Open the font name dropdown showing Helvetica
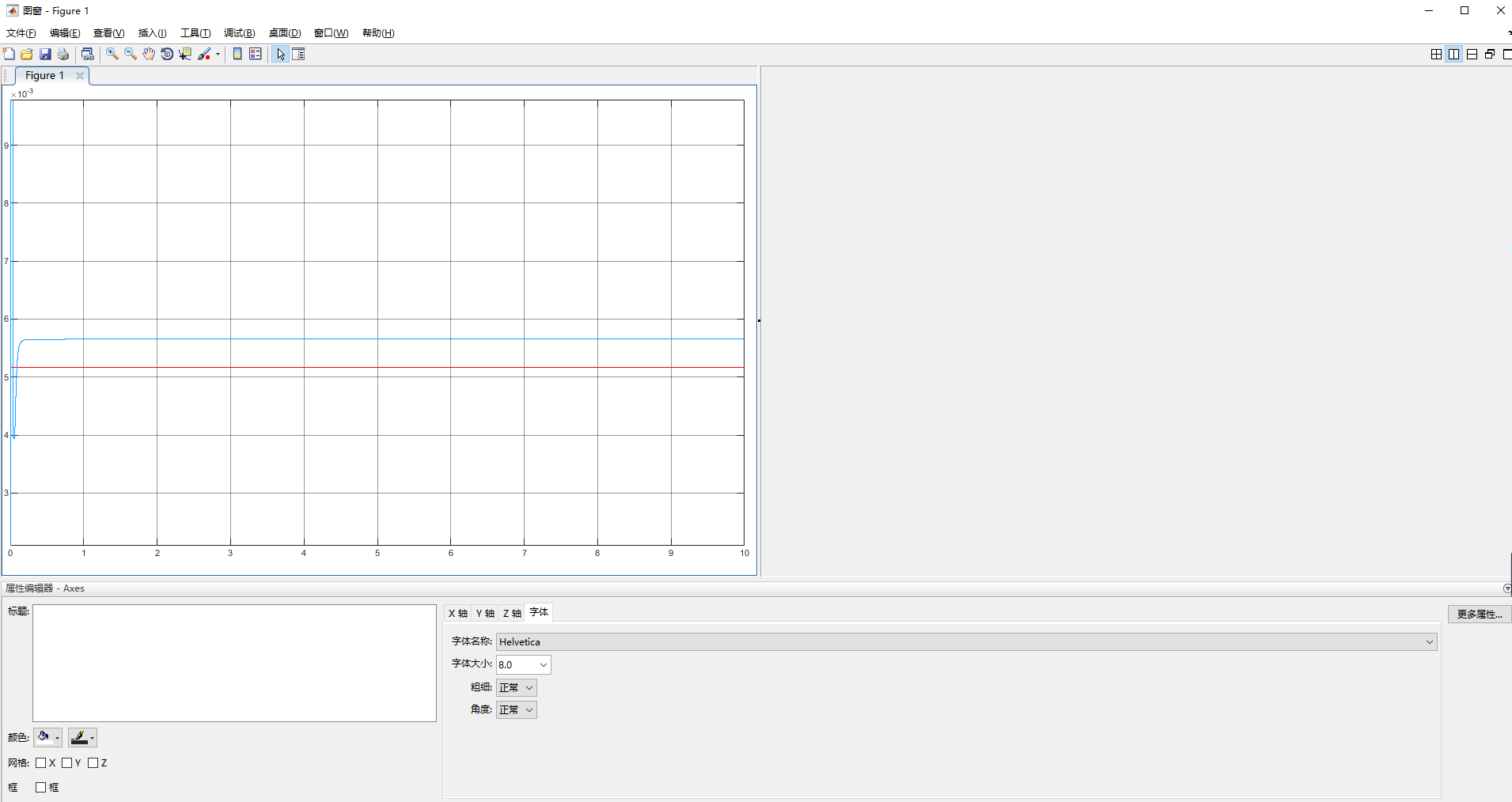1512x802 pixels. coord(1428,641)
